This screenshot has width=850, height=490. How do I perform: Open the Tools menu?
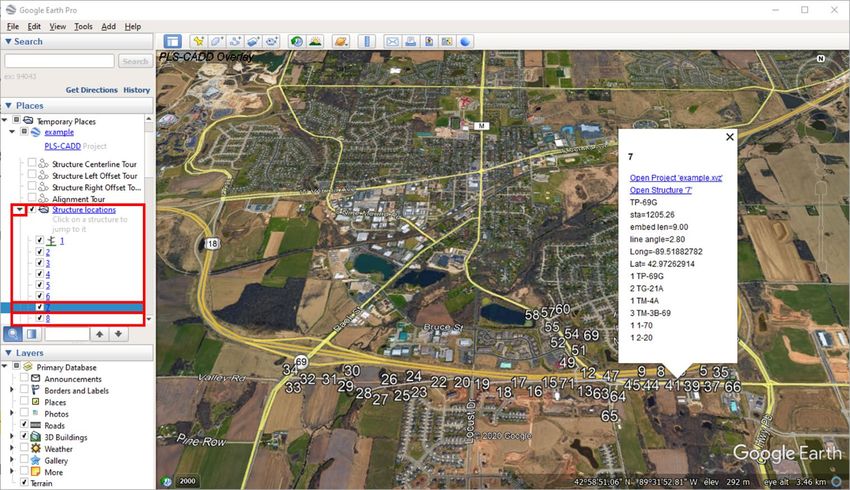[x=83, y=26]
